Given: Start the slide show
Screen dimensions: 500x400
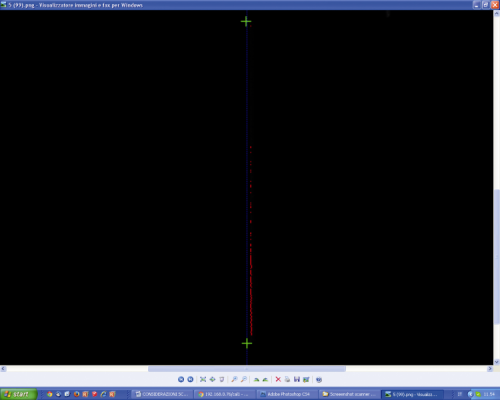Looking at the screenshot, I should [x=222, y=379].
